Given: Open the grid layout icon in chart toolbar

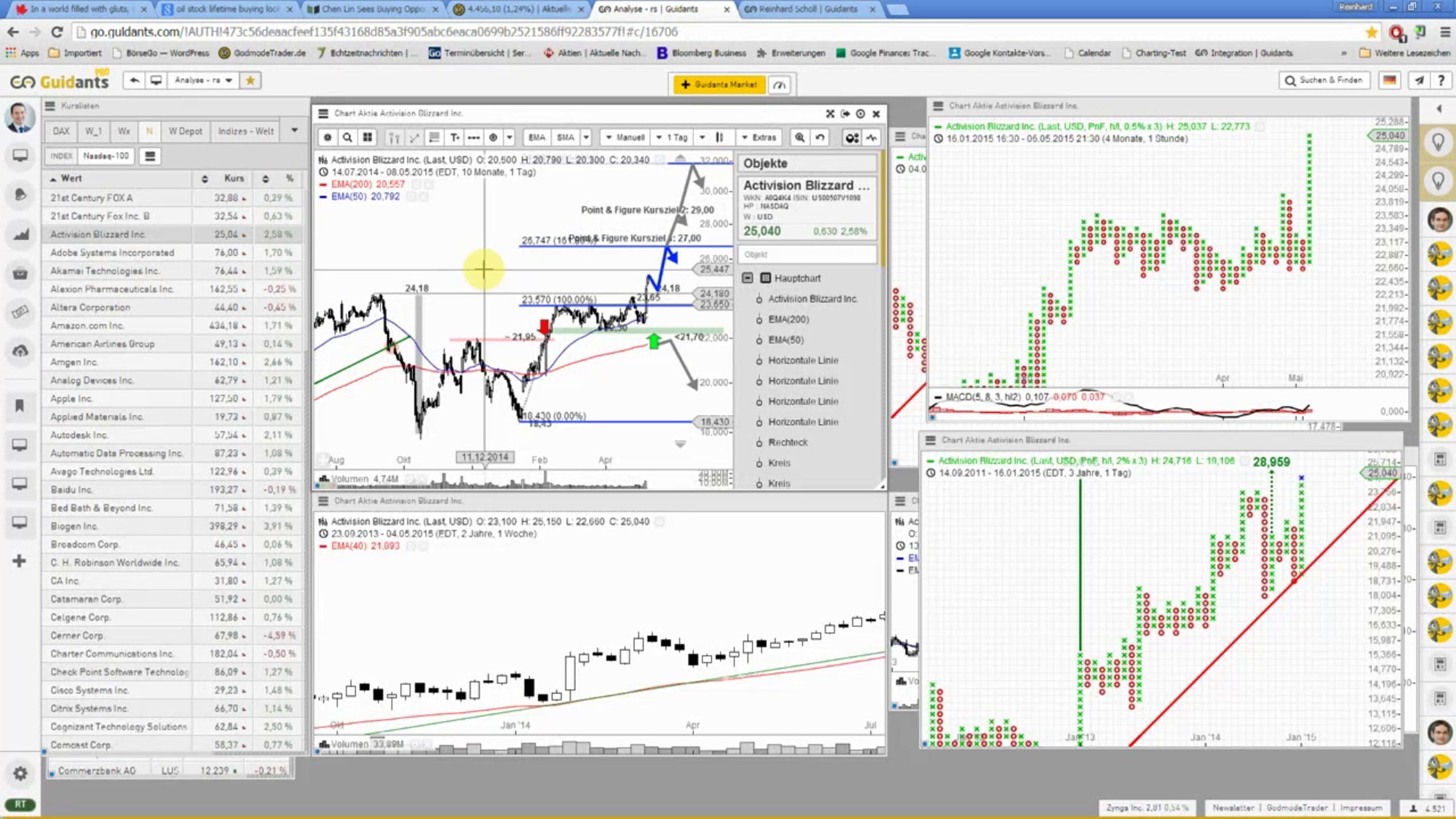Looking at the screenshot, I should click(368, 138).
